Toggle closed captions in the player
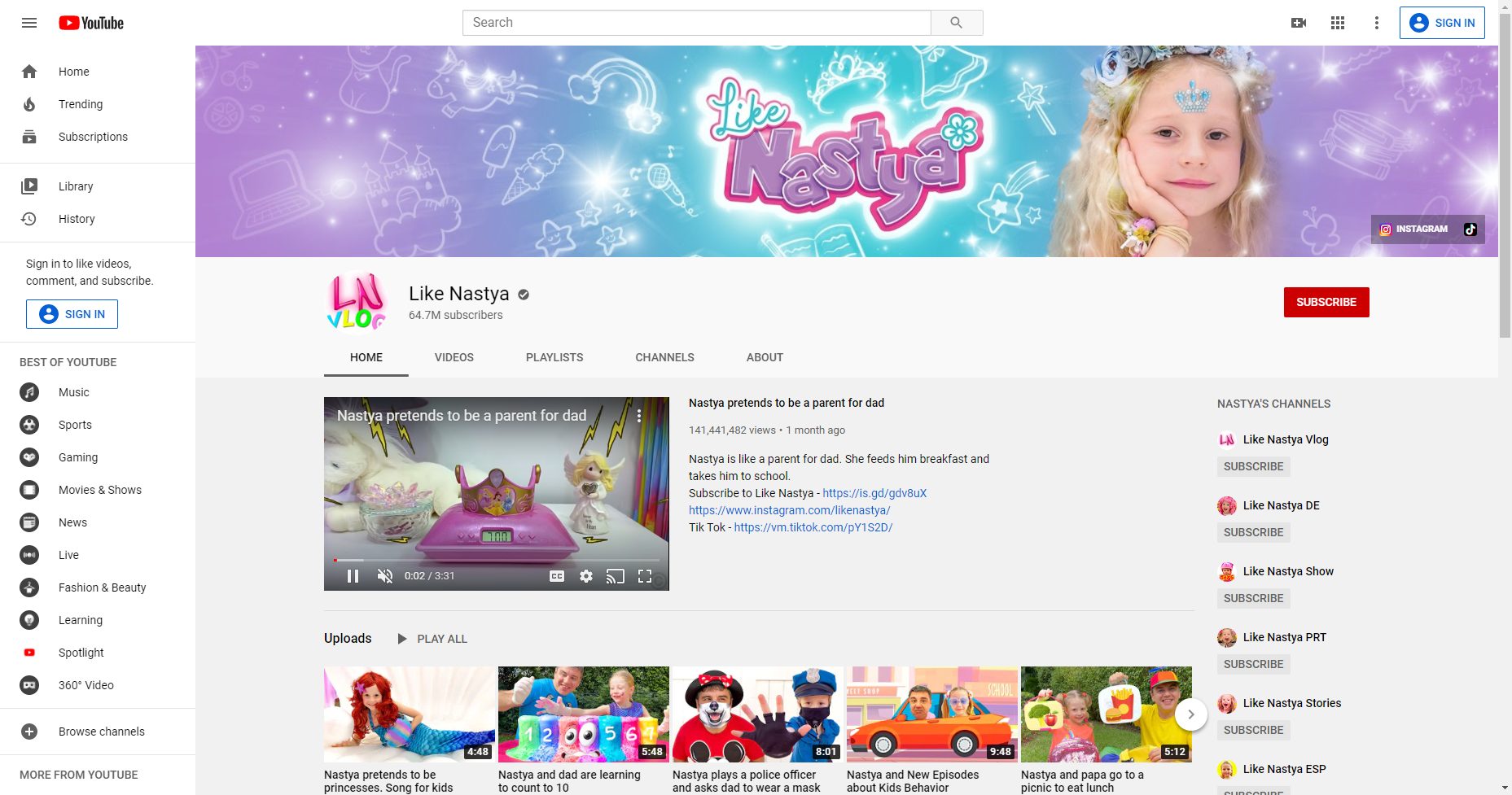The height and width of the screenshot is (795, 1512). tap(557, 576)
